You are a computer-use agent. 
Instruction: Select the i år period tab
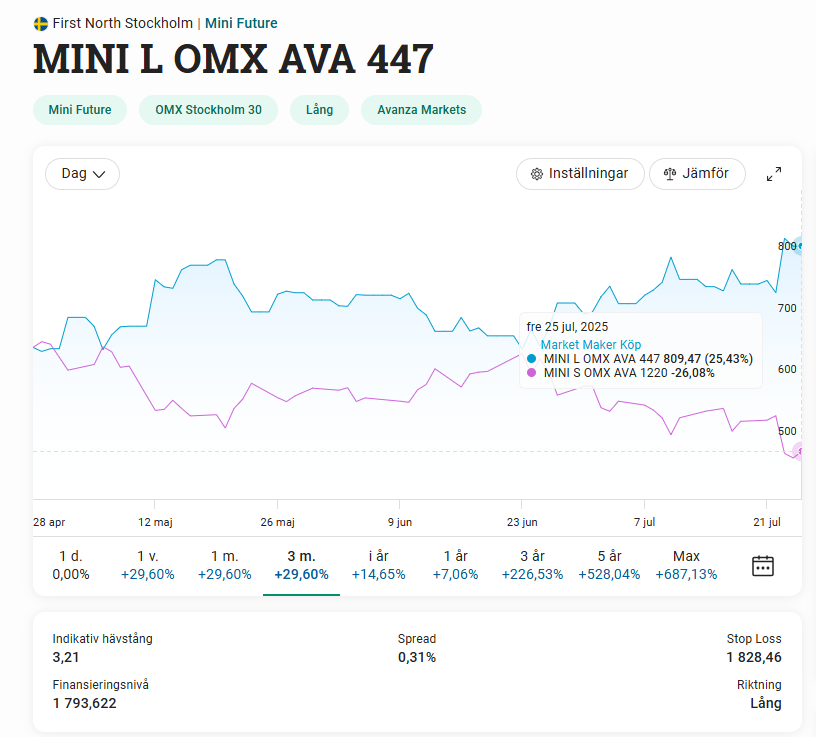378,565
